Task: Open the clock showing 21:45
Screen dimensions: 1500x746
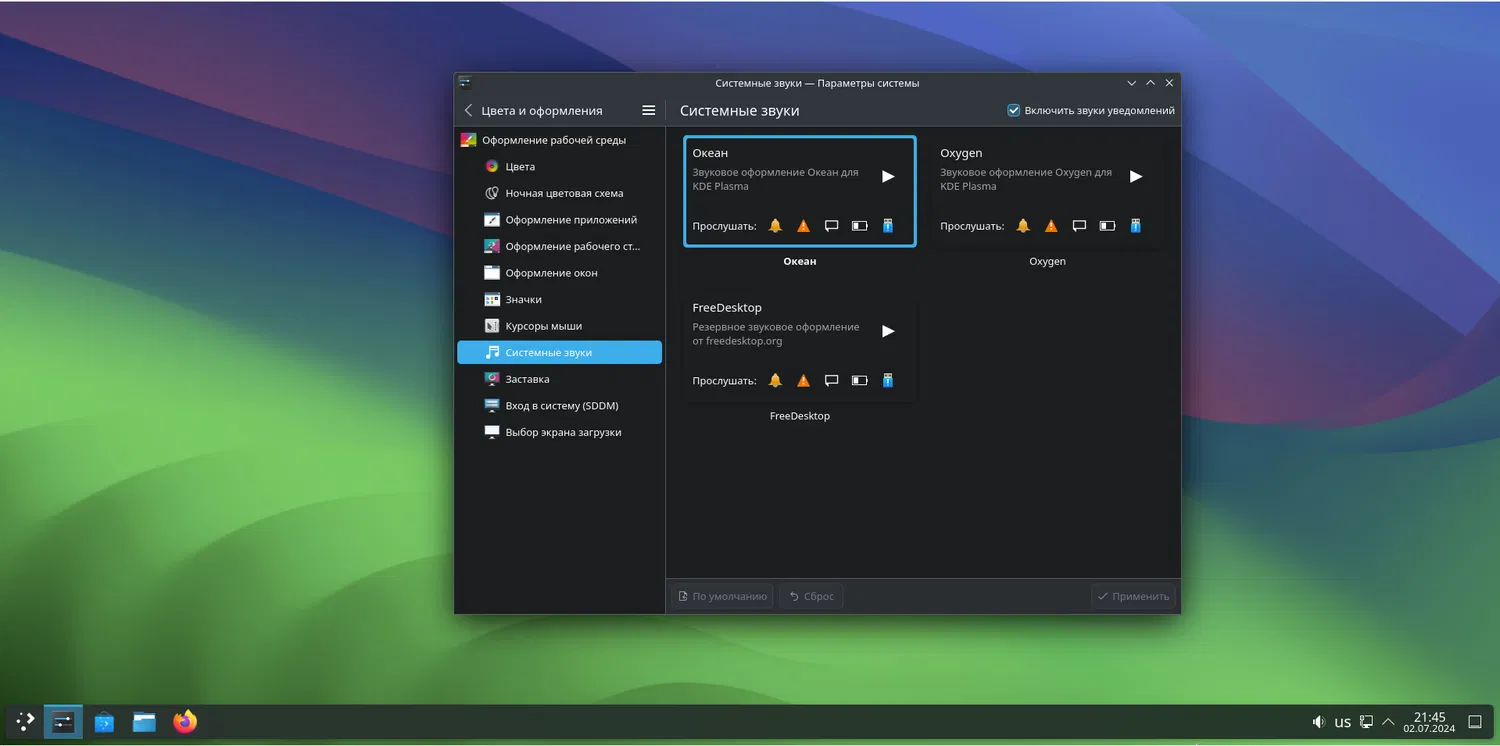Action: pos(1429,722)
